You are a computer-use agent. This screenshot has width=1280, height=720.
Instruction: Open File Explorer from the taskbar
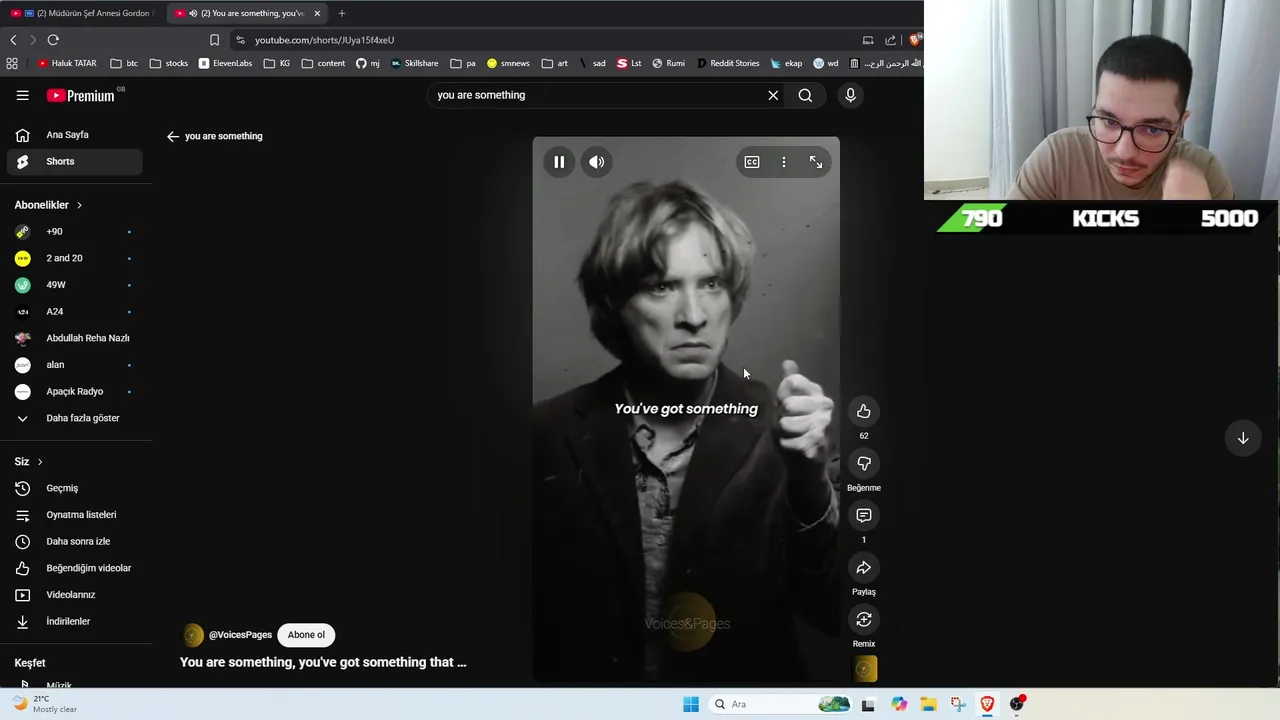928,704
